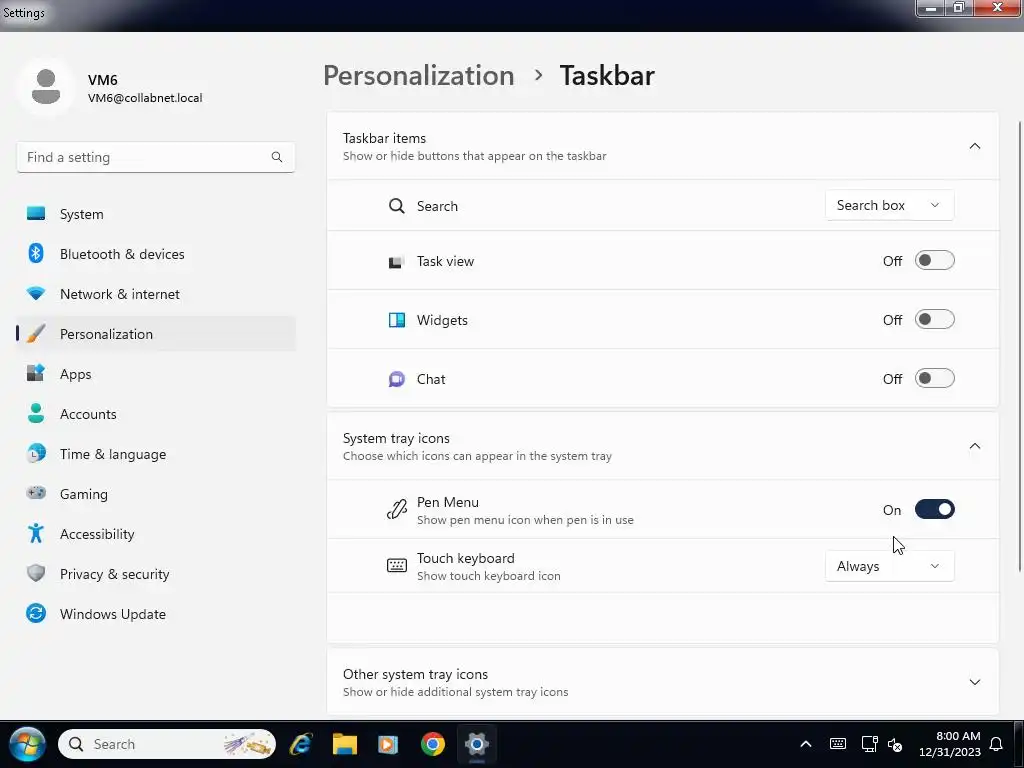This screenshot has height=768, width=1024.
Task: Open Bluetooth & devices settings
Action: click(x=155, y=254)
